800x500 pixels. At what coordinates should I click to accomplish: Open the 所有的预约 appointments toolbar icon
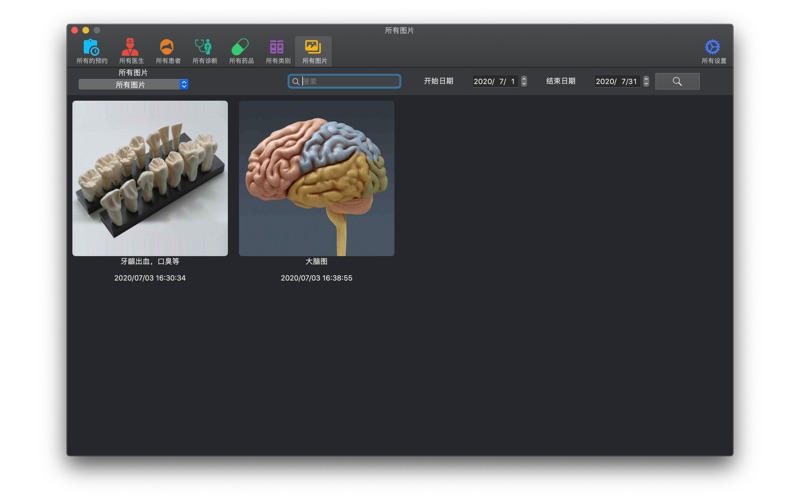click(91, 50)
